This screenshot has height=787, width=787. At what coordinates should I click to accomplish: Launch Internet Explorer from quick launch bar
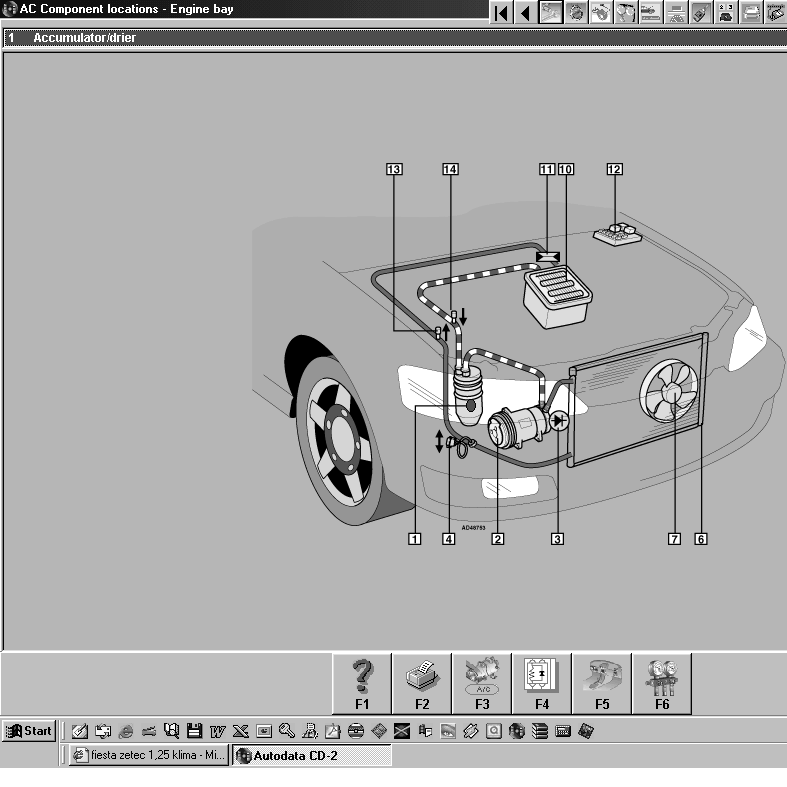point(126,731)
